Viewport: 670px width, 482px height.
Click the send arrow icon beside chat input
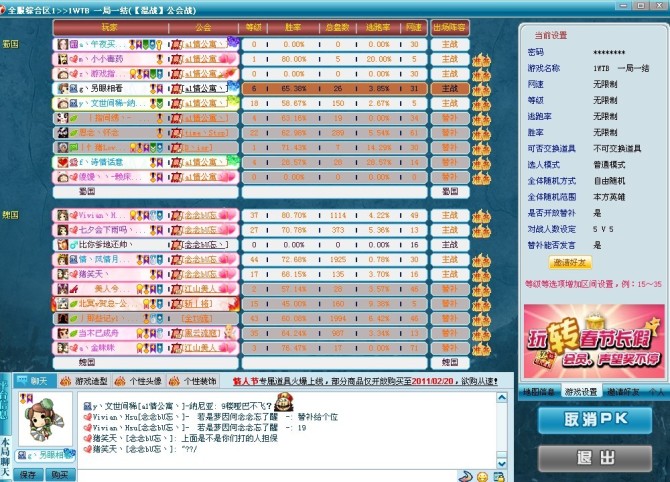point(465,476)
